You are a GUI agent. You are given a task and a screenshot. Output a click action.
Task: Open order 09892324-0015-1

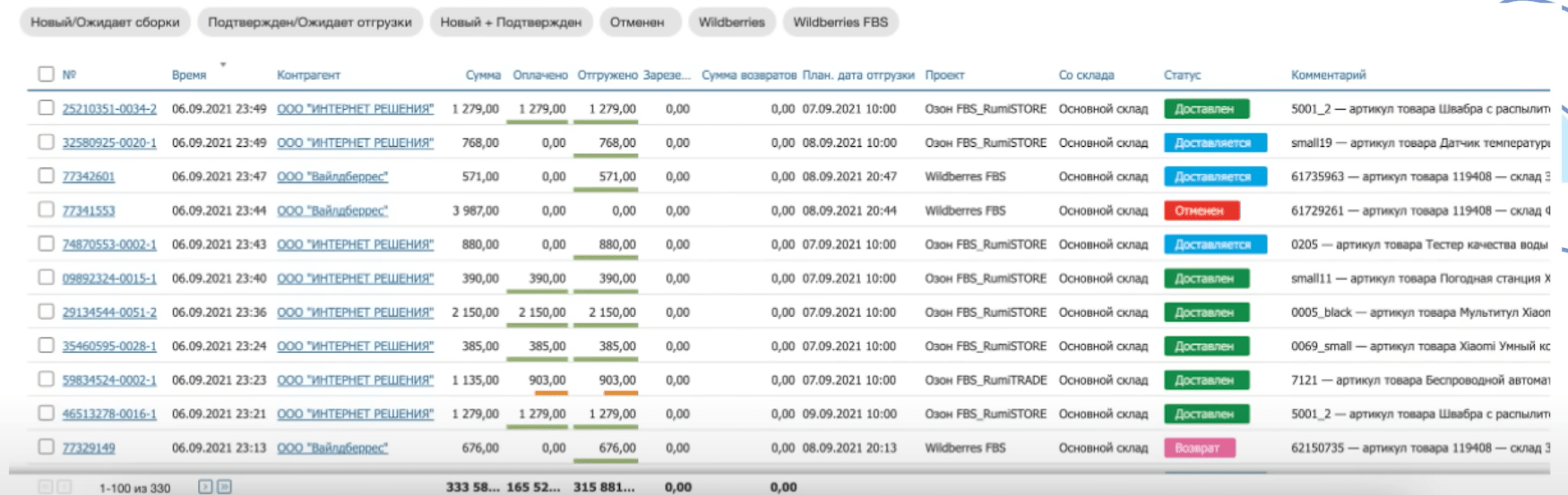point(109,279)
